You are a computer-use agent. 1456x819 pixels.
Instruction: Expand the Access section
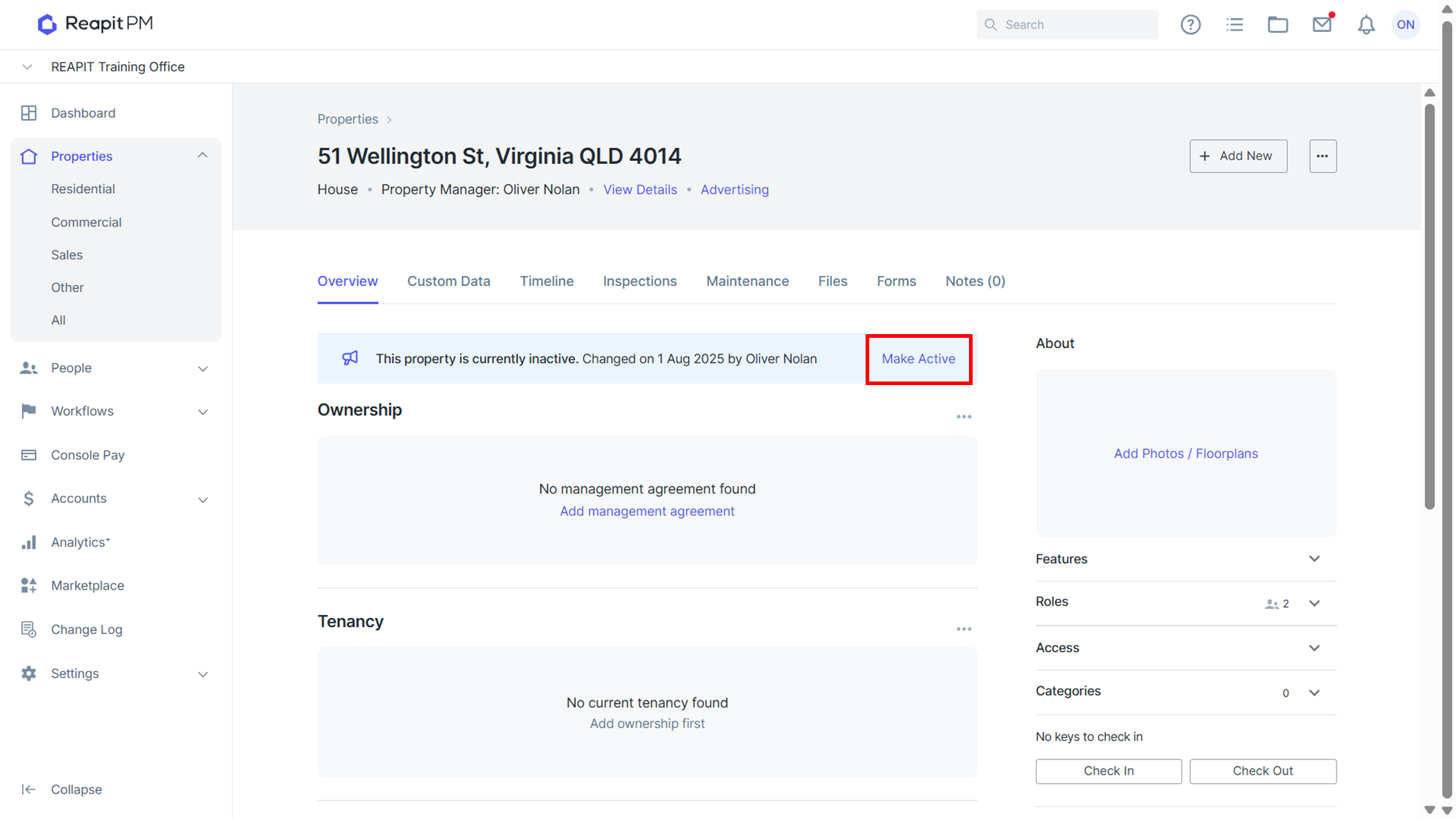[1314, 648]
